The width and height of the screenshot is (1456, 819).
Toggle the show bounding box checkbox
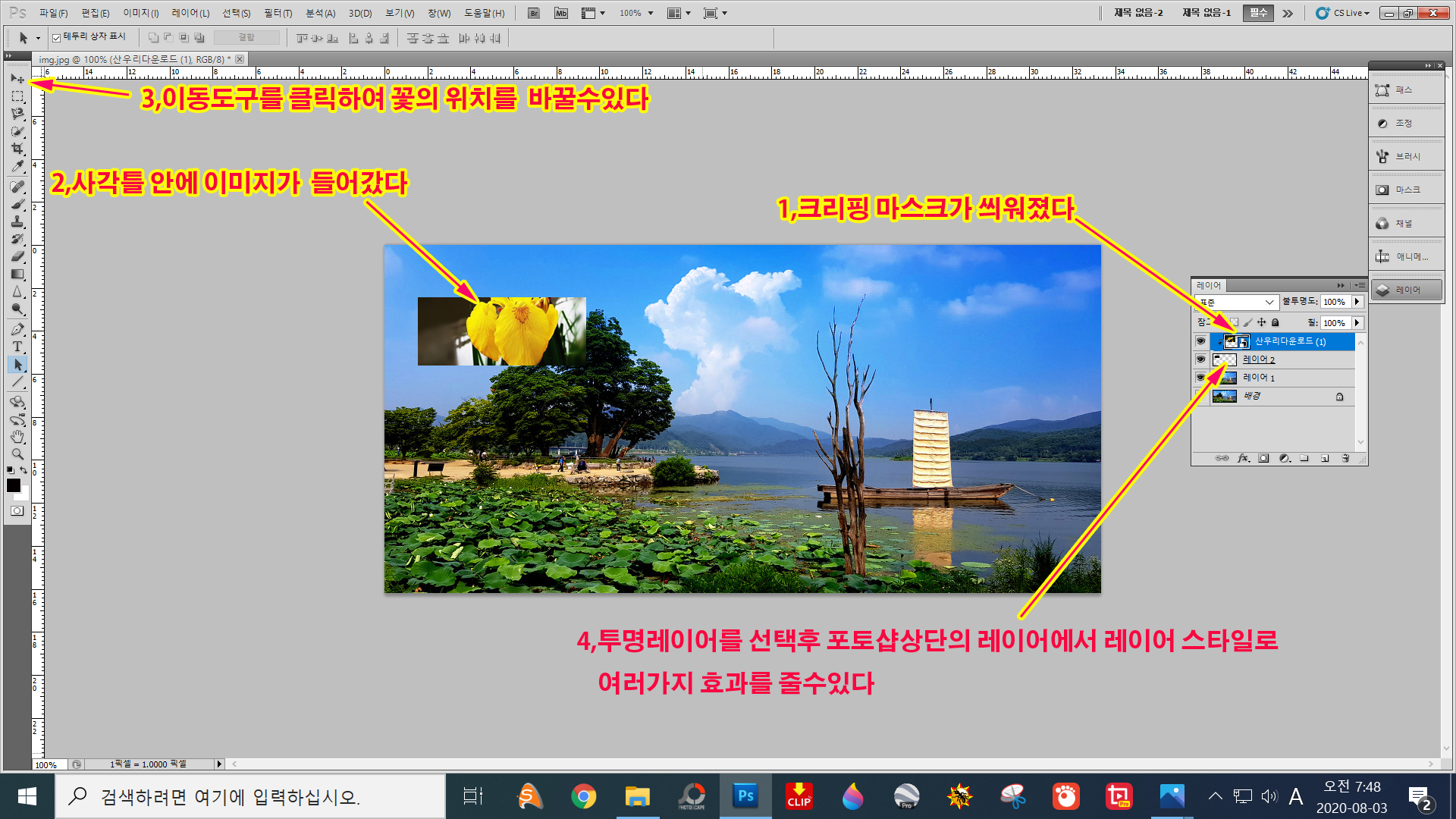coord(57,38)
